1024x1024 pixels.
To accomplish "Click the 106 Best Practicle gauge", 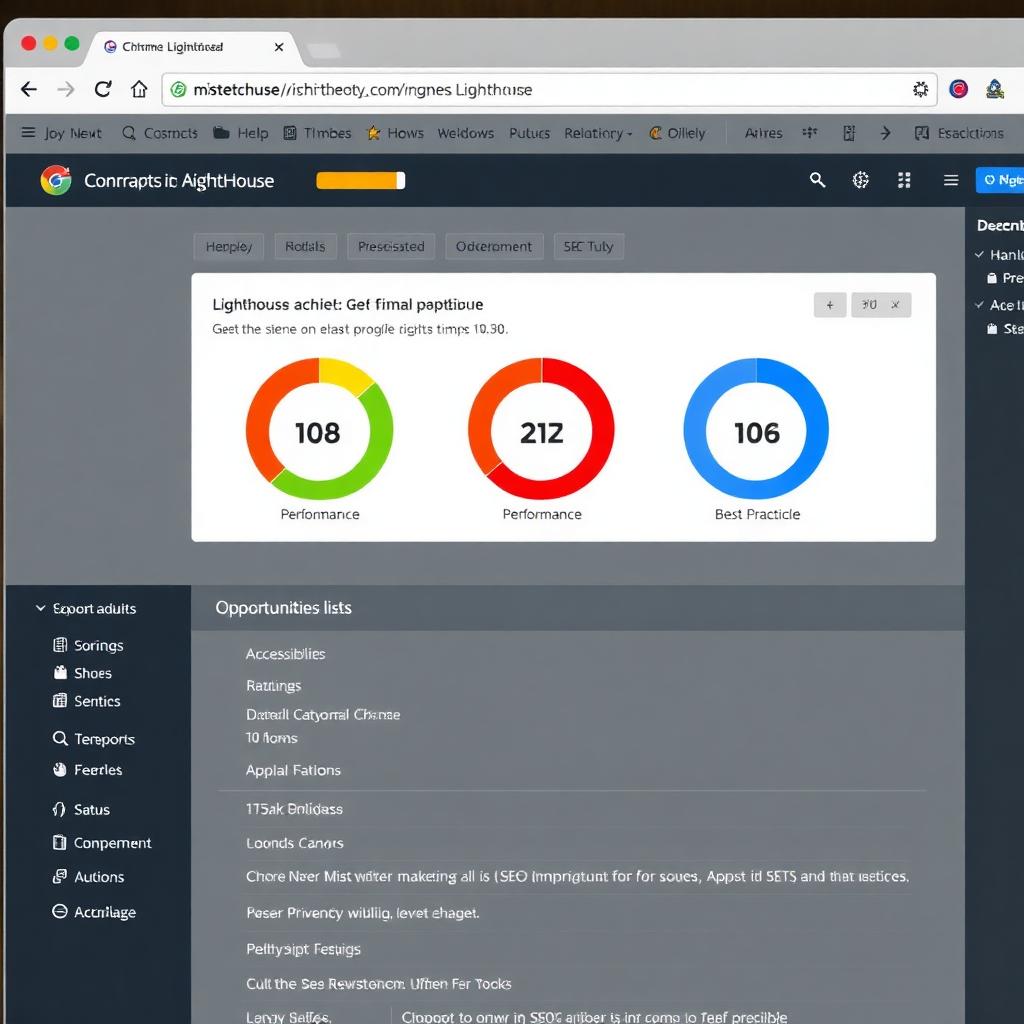I will (756, 429).
